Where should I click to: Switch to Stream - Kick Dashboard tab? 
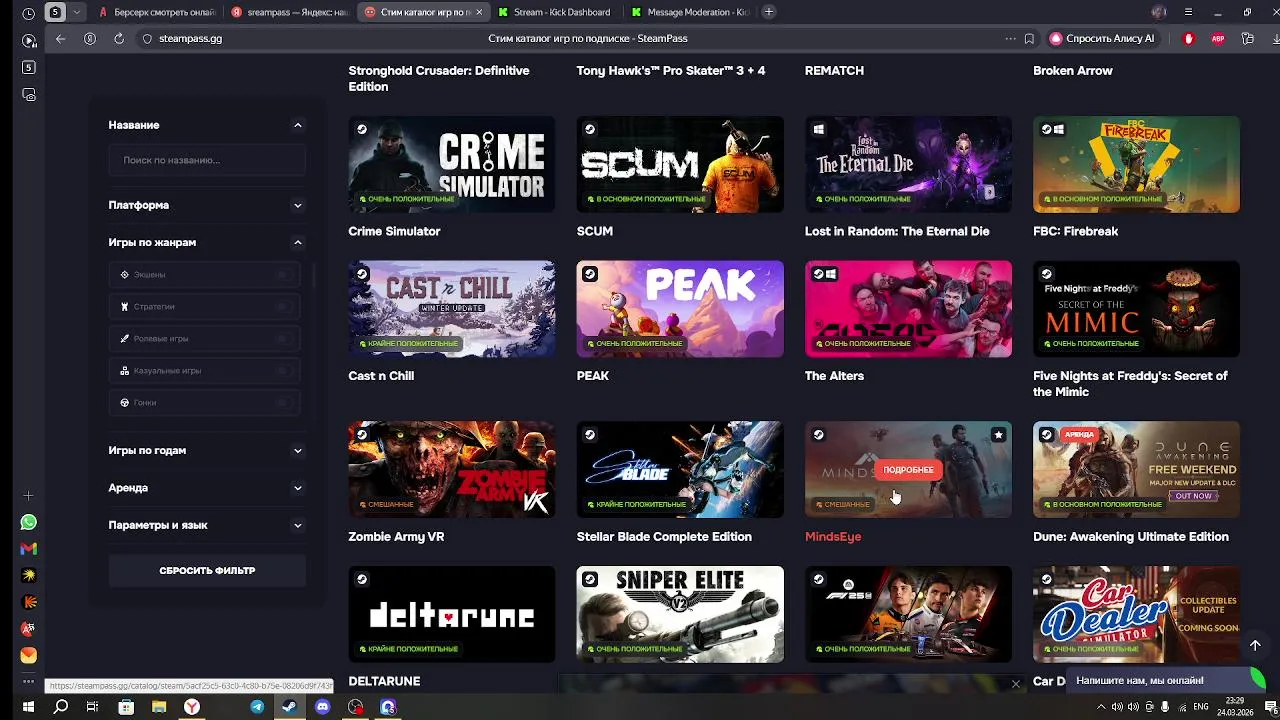pyautogui.click(x=555, y=12)
